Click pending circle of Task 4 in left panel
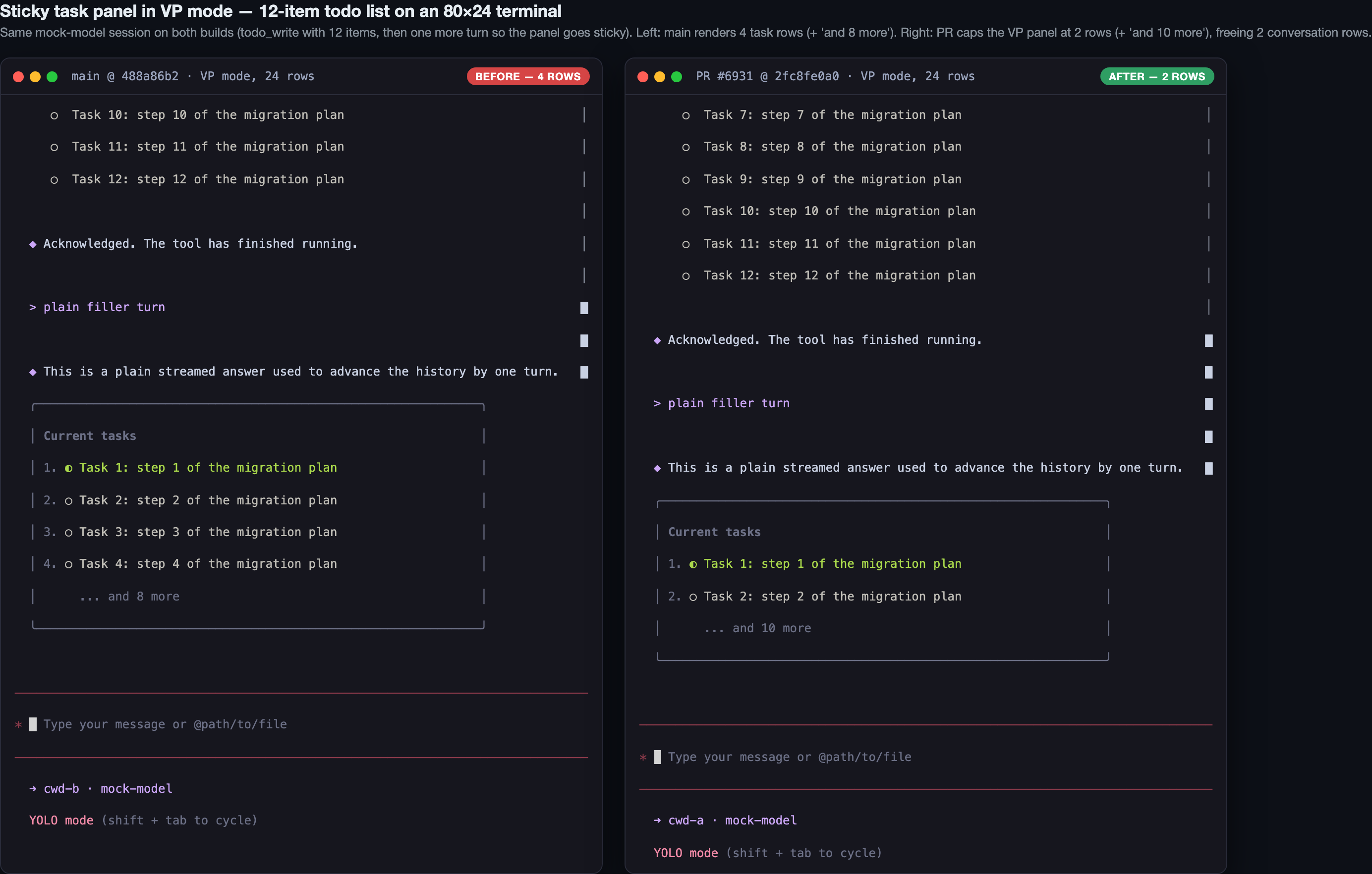1372x874 pixels. pyautogui.click(x=68, y=565)
